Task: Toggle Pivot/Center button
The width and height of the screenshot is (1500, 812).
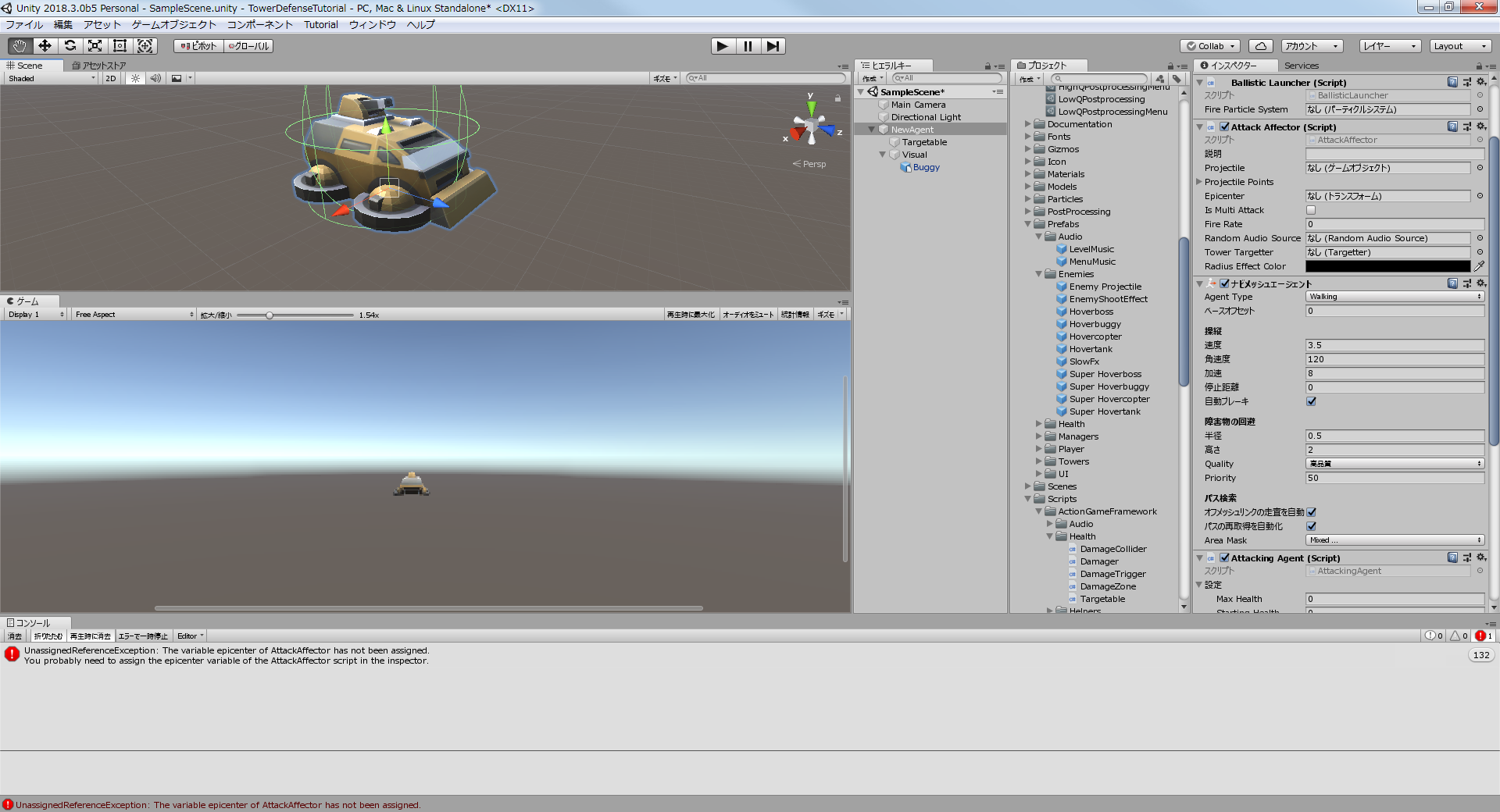Action: [x=198, y=46]
